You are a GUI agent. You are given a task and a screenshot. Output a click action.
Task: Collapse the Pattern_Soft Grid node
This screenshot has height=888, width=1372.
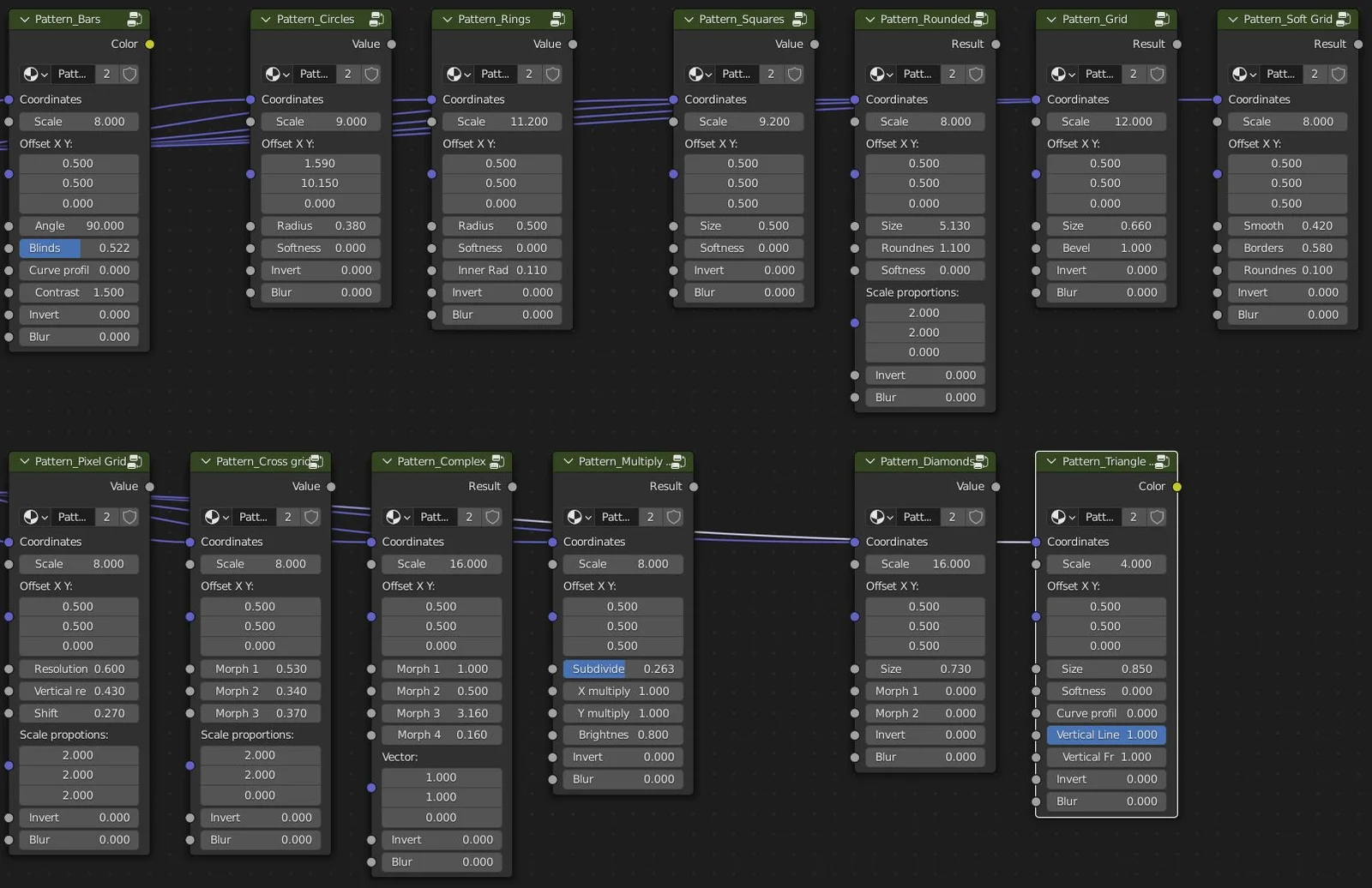pyautogui.click(x=1232, y=18)
